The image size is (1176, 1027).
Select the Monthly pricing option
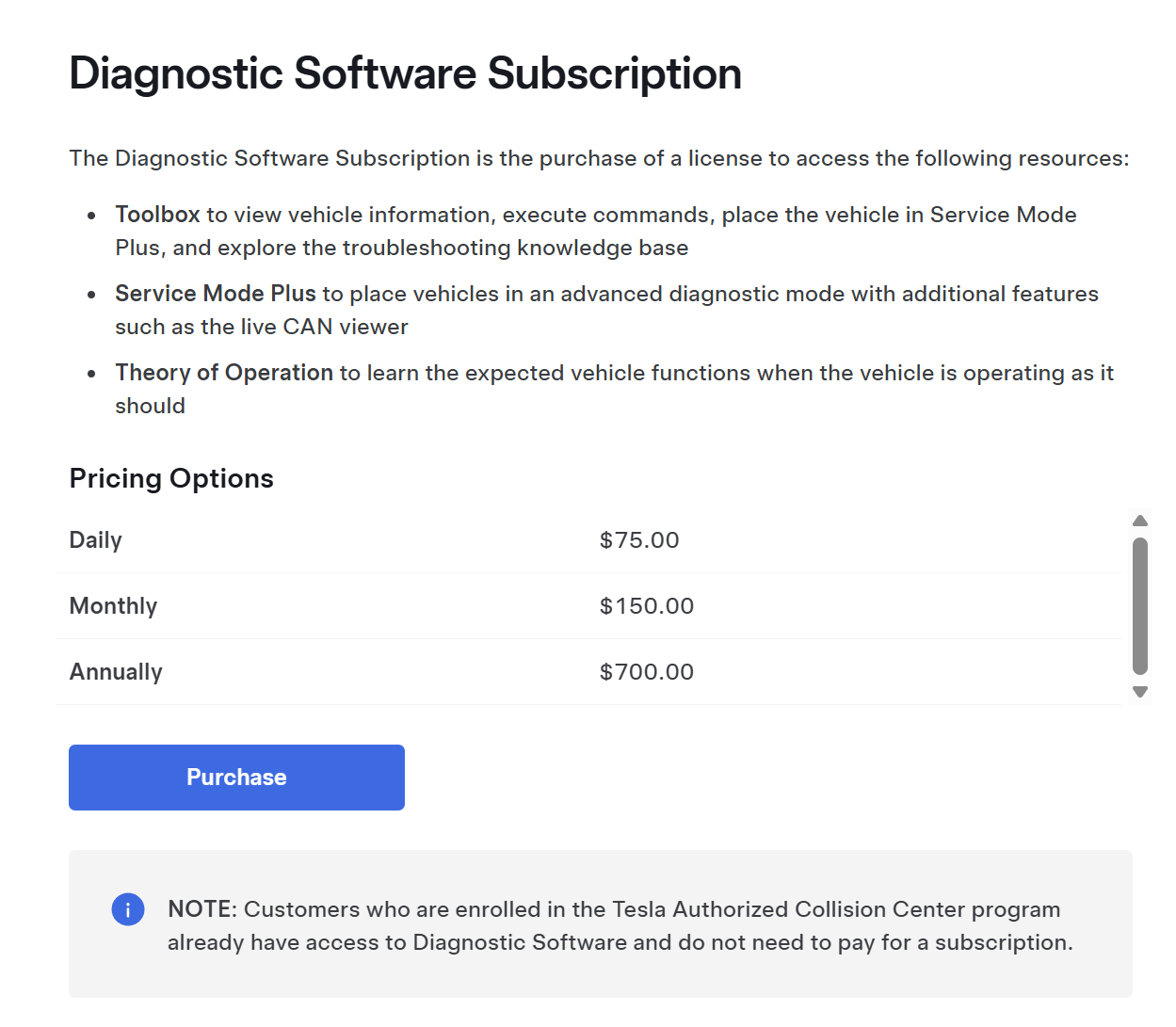tap(113, 606)
